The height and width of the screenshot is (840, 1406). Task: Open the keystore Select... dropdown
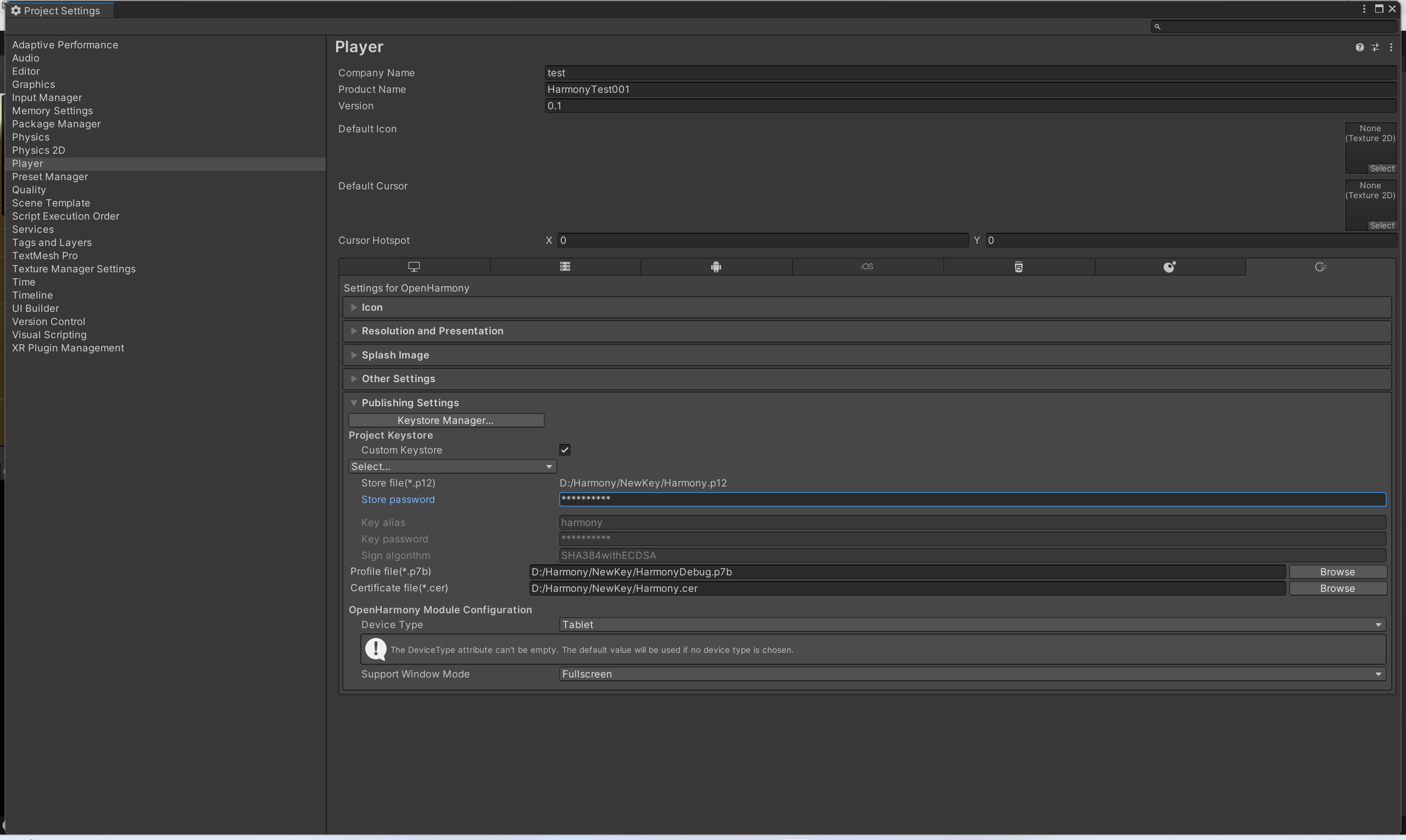(453, 467)
